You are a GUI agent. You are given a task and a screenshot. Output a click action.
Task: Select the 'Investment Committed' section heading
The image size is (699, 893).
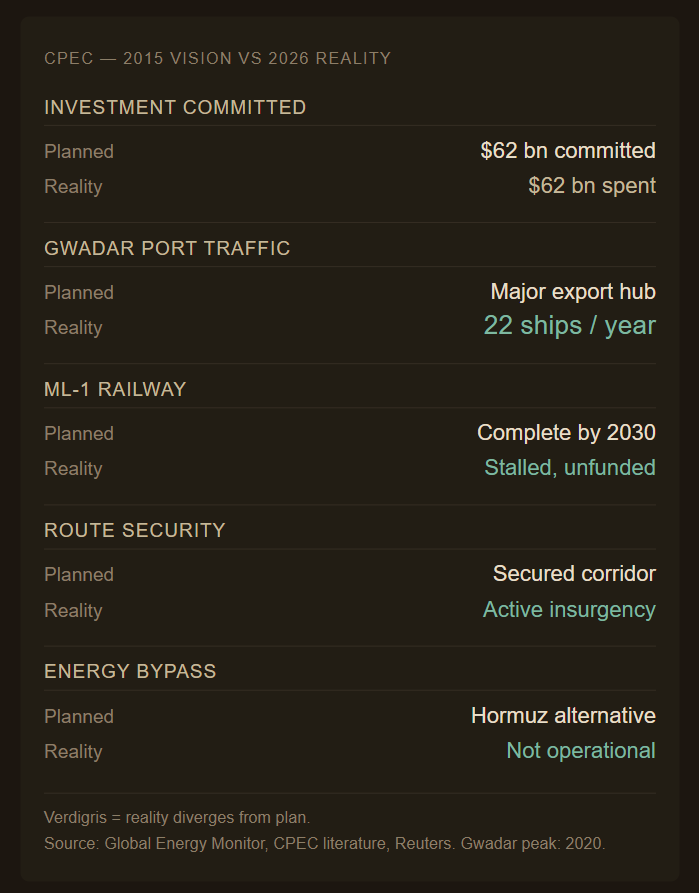pos(175,107)
